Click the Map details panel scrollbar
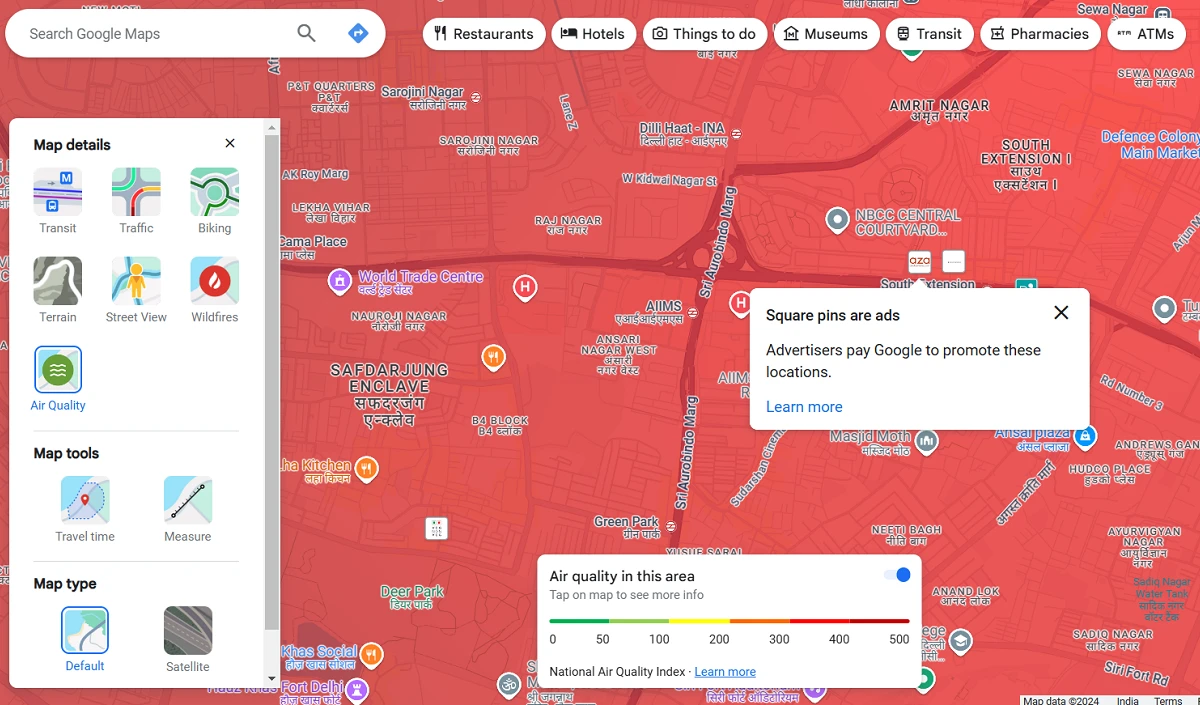 coord(272,380)
